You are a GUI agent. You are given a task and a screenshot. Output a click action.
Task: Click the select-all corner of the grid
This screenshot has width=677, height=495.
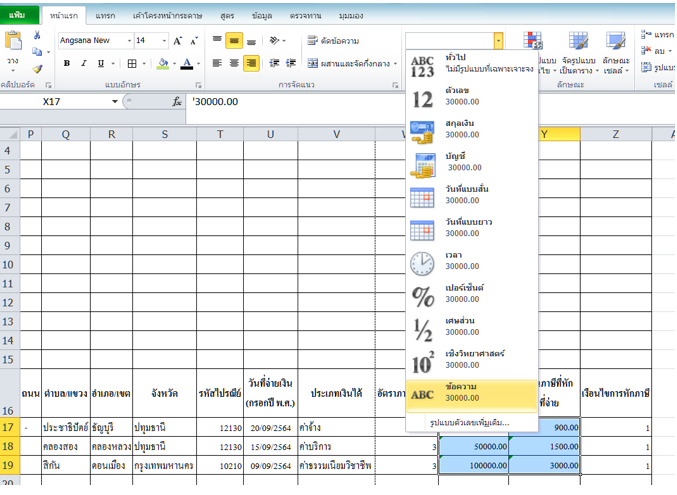[9, 134]
